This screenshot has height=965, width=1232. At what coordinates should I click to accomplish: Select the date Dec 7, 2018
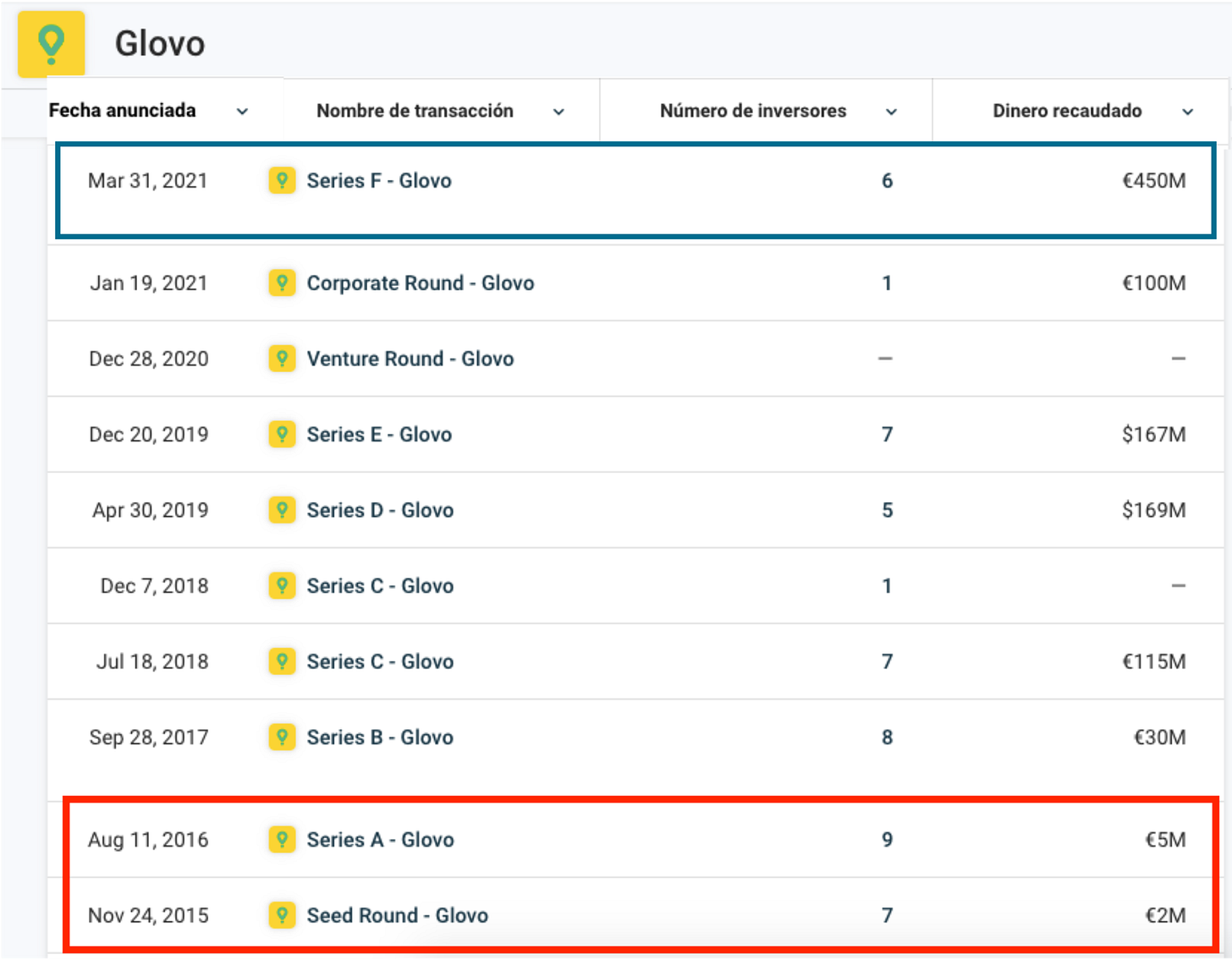pos(155,585)
